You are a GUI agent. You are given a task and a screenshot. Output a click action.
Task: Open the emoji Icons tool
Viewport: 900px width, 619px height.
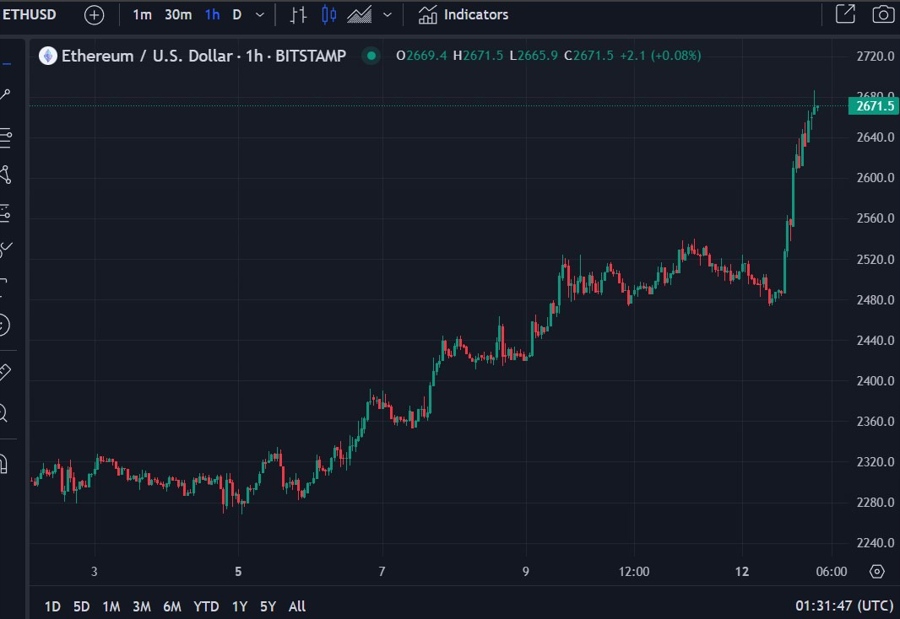pyautogui.click(x=4, y=325)
